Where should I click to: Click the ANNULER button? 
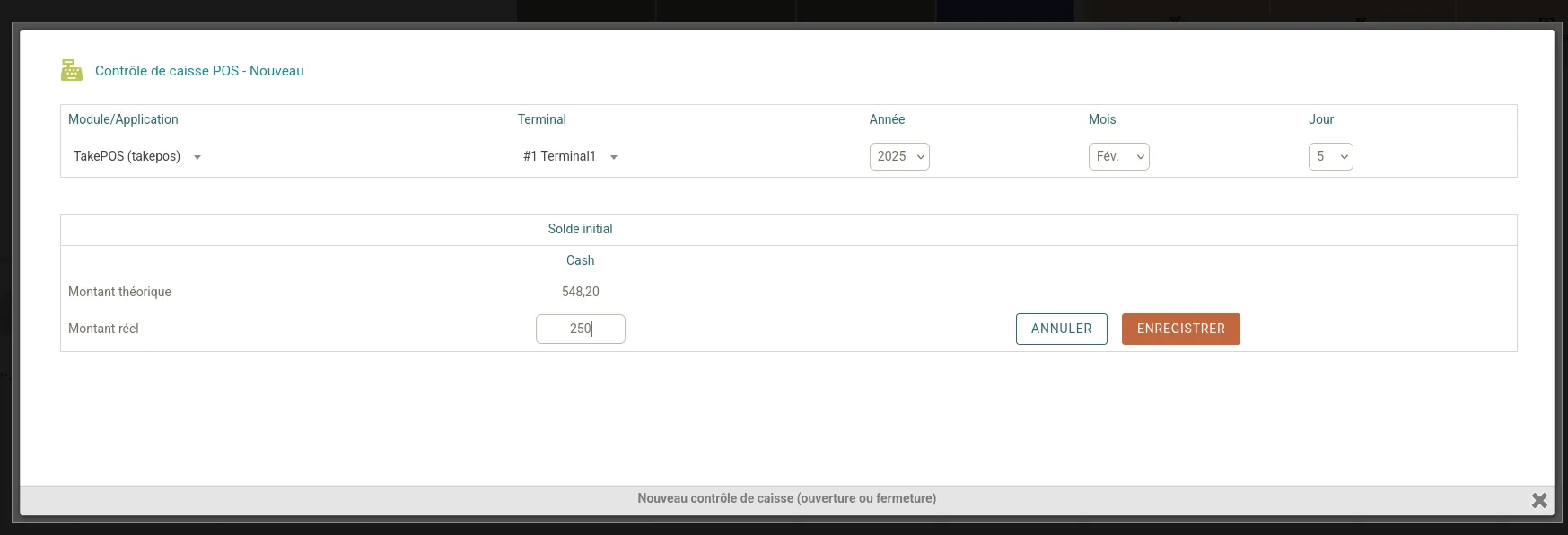coord(1061,329)
